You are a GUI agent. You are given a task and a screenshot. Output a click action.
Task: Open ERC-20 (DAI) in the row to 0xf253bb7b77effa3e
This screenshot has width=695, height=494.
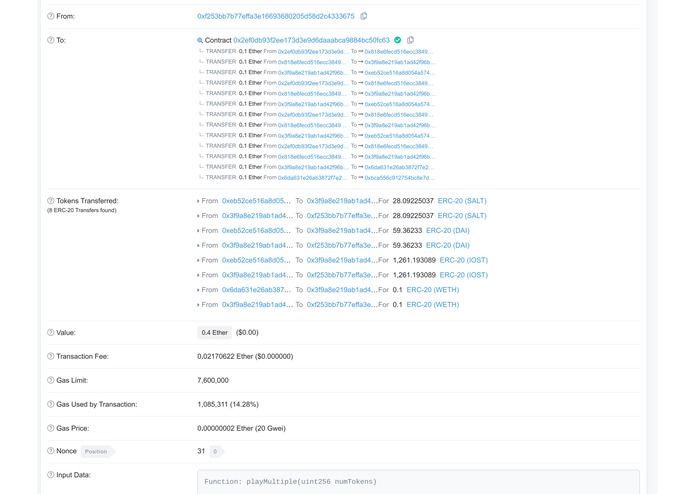point(448,245)
